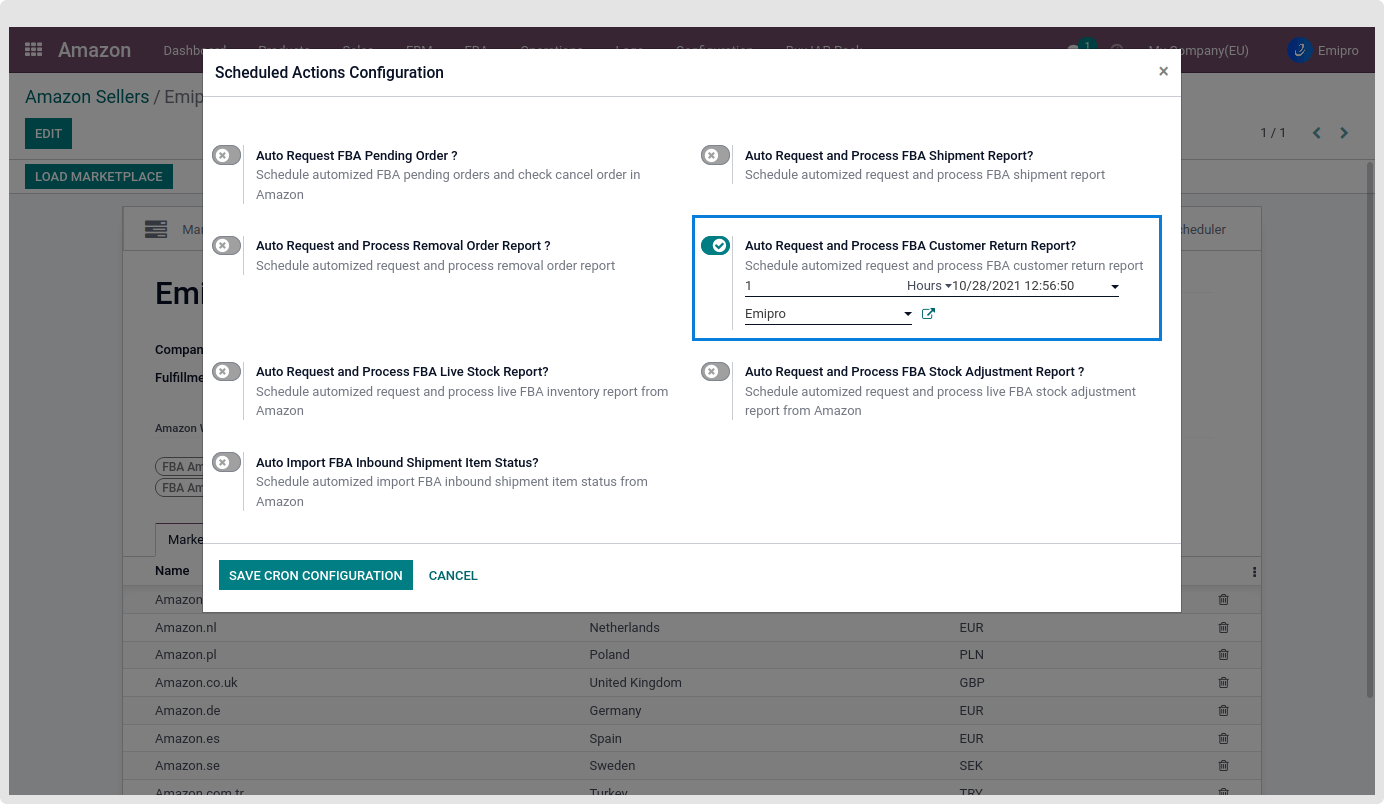Screen dimensions: 1384x804
Task: Go to the next record arrow
Action: click(1344, 133)
